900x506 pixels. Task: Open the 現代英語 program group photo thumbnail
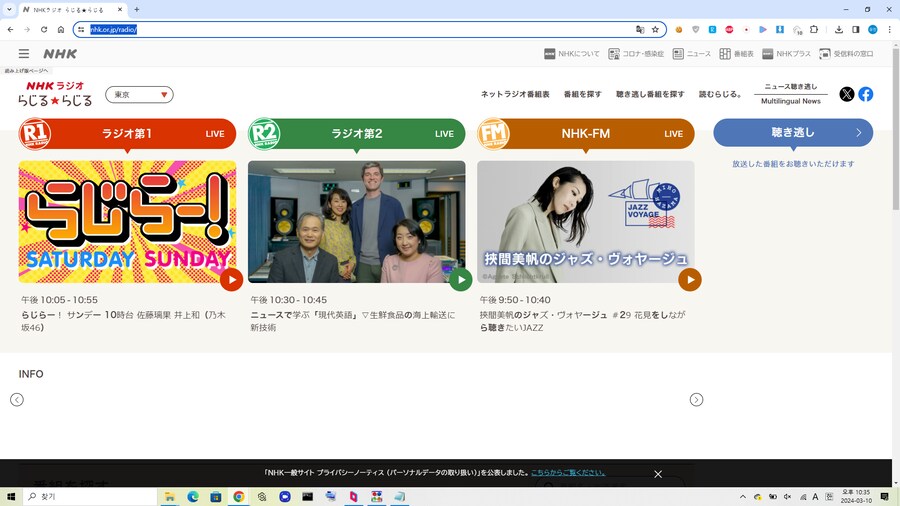point(356,221)
